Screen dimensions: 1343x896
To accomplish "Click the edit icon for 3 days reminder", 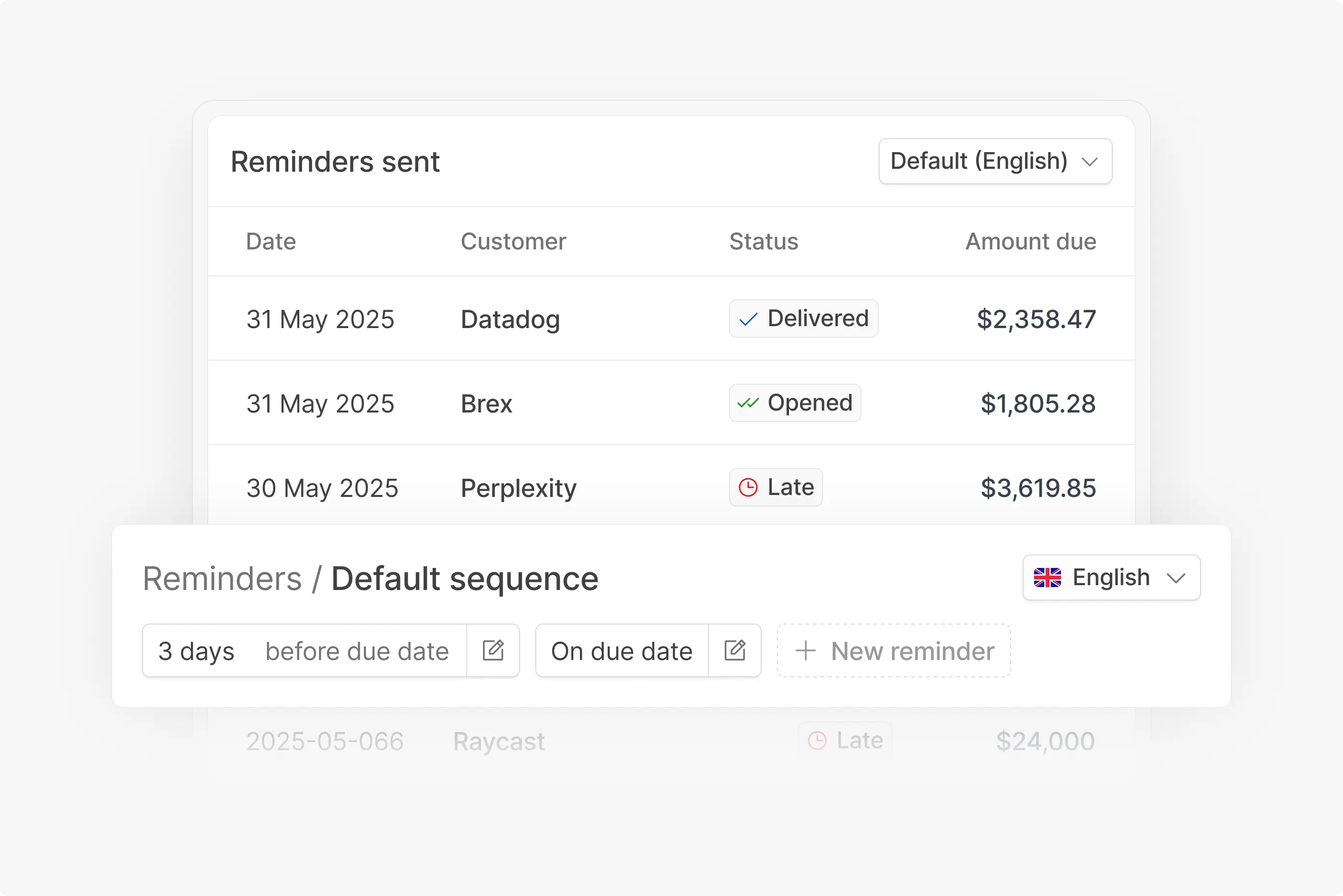I will [x=493, y=650].
